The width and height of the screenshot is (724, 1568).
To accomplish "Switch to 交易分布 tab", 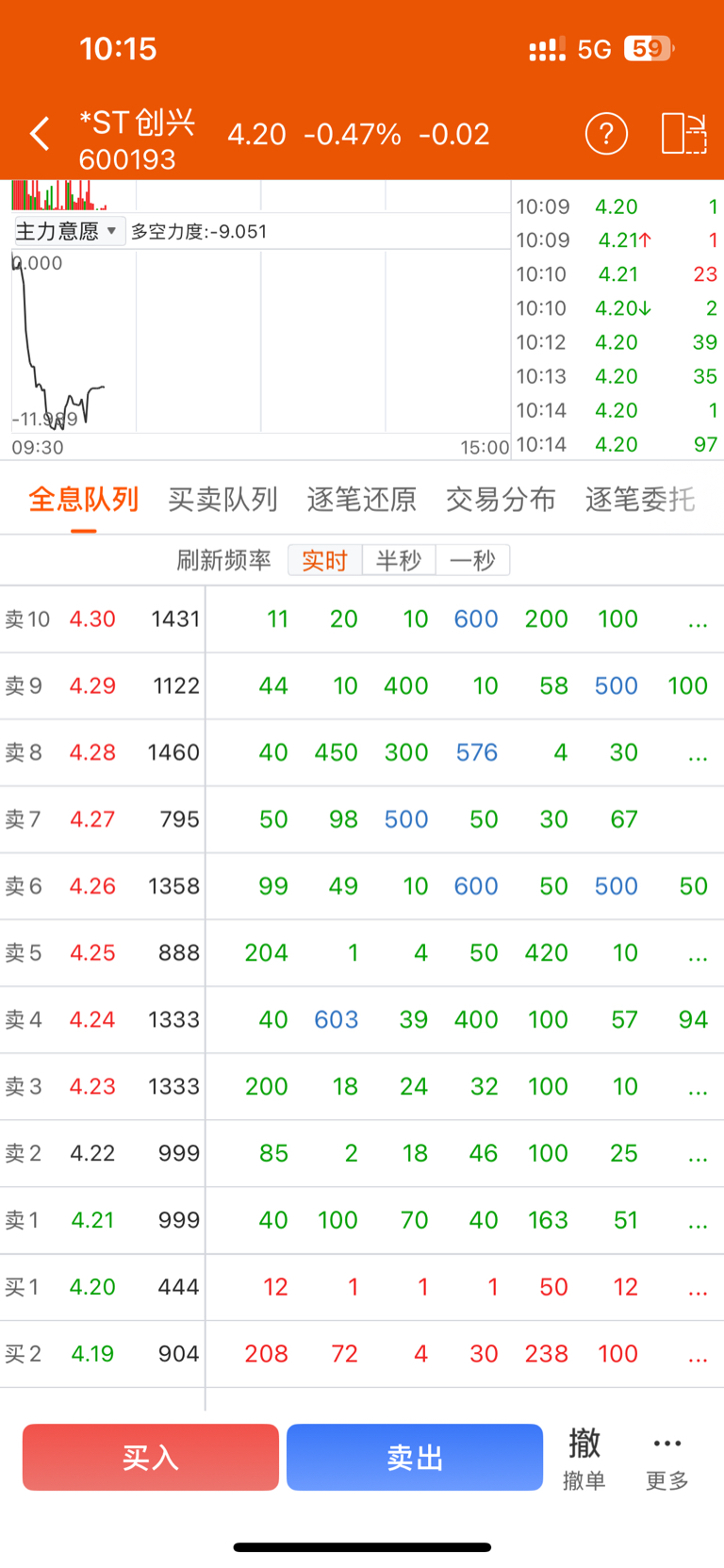I will click(x=501, y=499).
